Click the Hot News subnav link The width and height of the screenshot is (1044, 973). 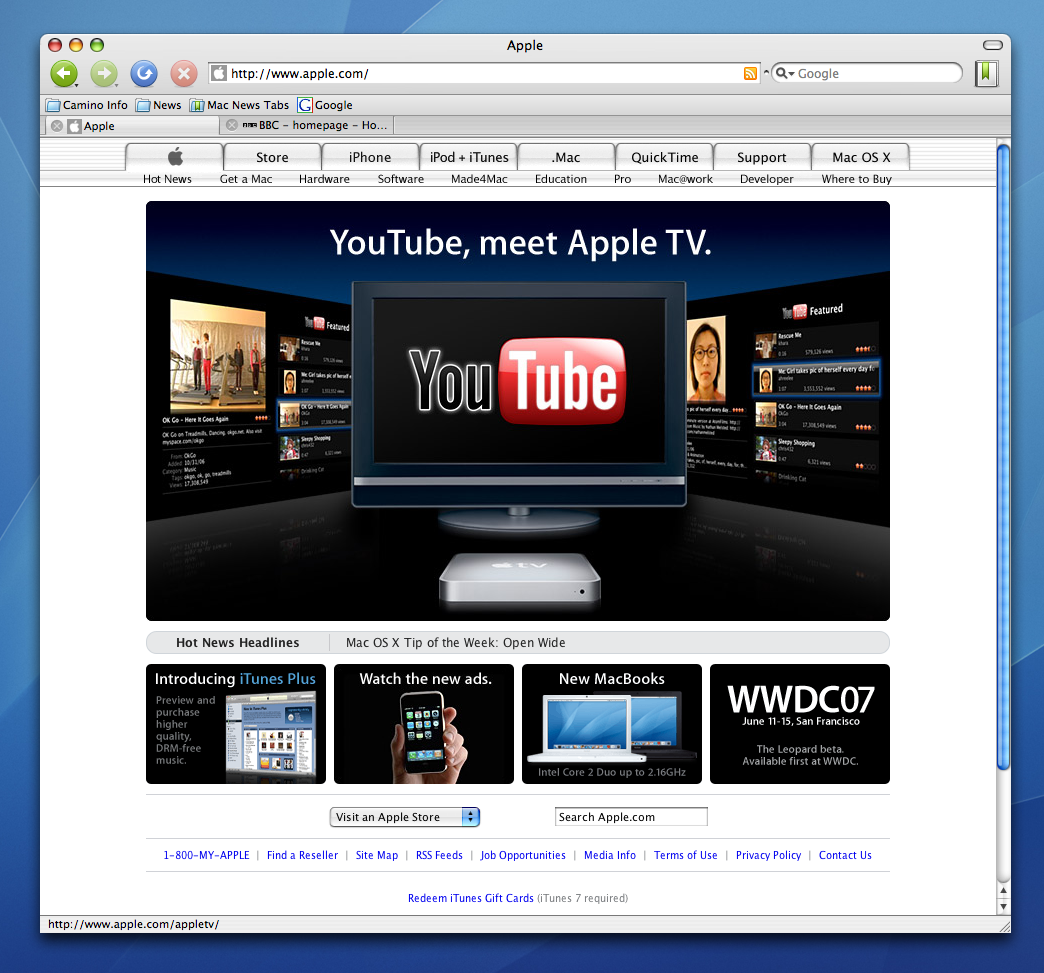click(x=167, y=179)
